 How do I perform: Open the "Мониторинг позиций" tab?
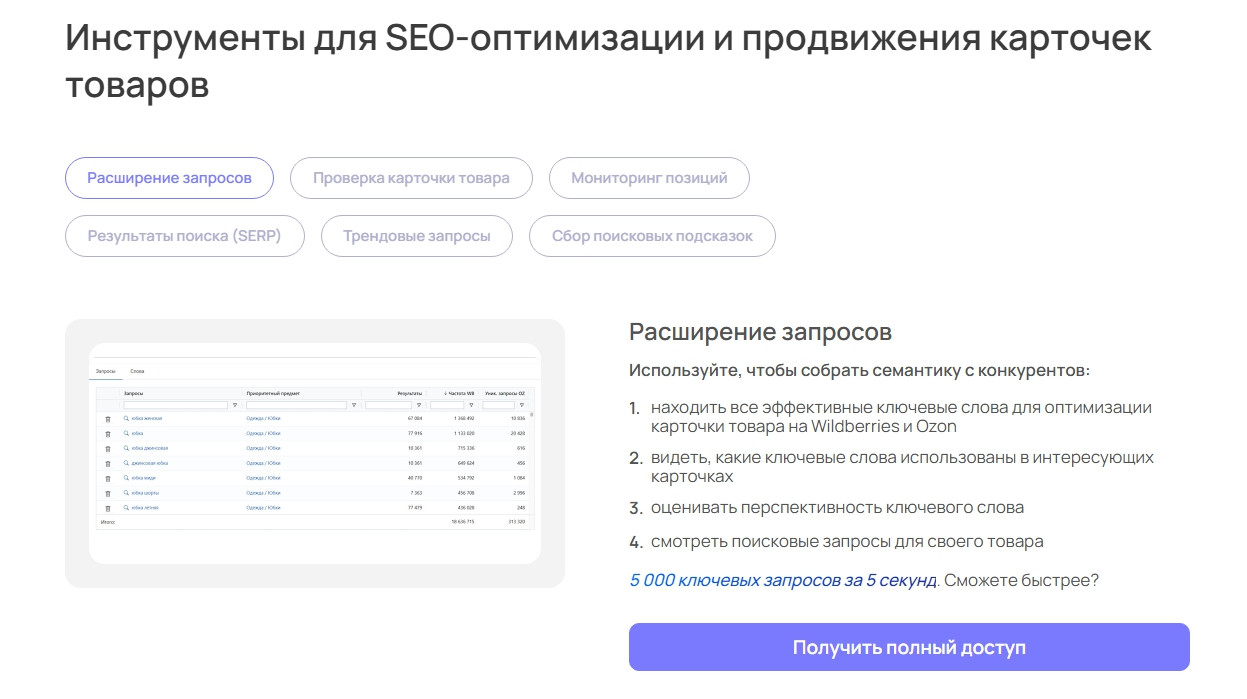point(649,178)
